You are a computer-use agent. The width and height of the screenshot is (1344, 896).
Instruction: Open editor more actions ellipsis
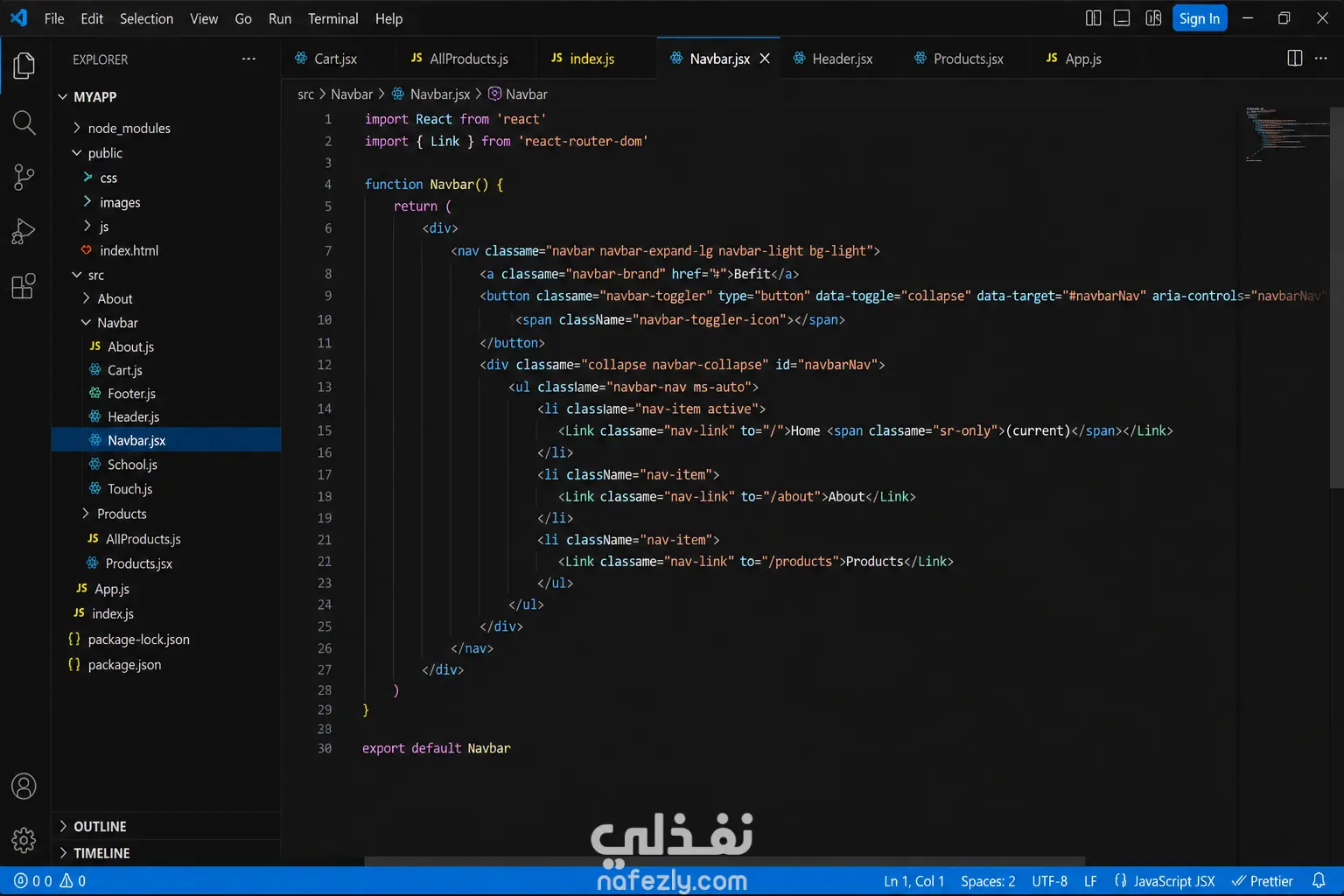(x=1321, y=58)
